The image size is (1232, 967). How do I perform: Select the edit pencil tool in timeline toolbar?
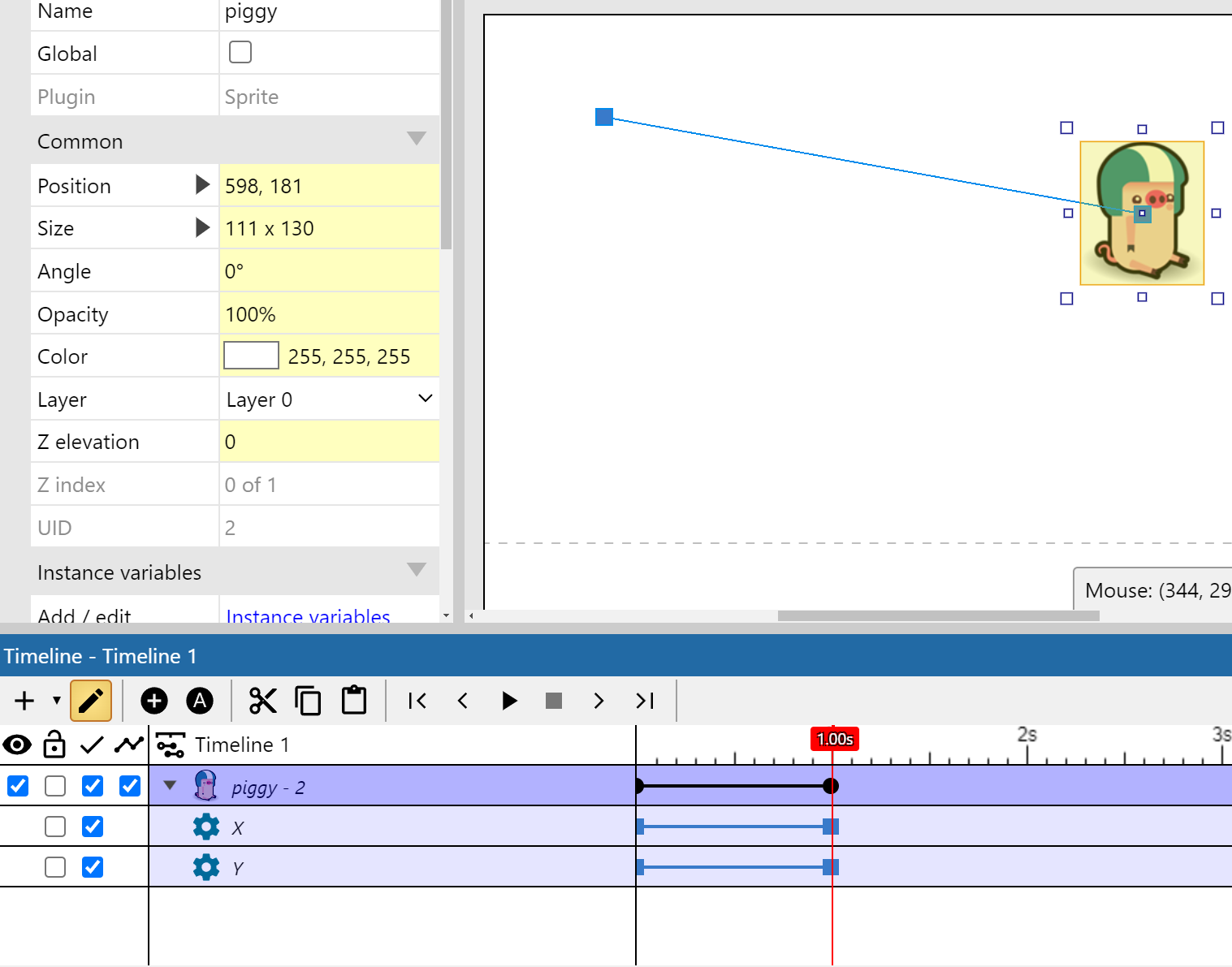pos(90,700)
